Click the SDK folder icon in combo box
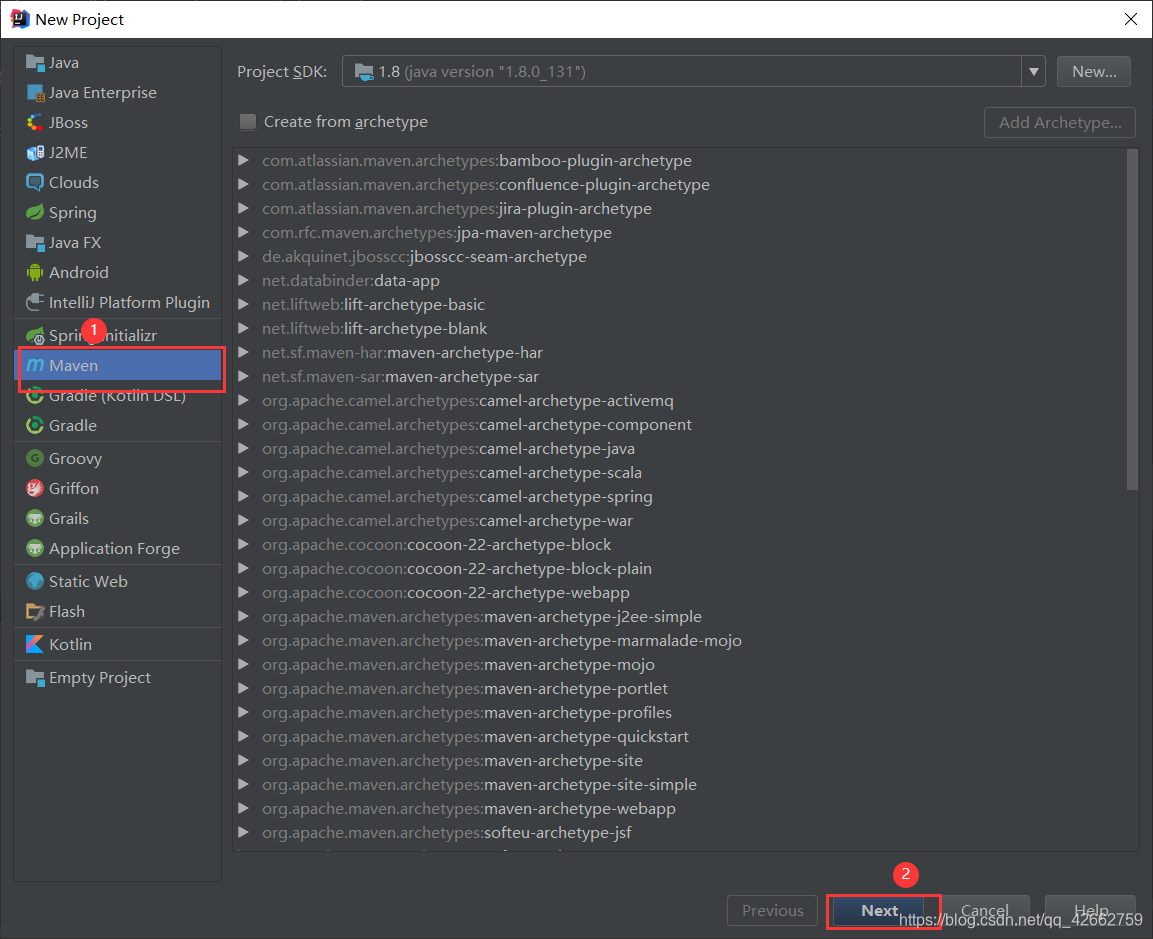Image resolution: width=1153 pixels, height=939 pixels. click(364, 71)
